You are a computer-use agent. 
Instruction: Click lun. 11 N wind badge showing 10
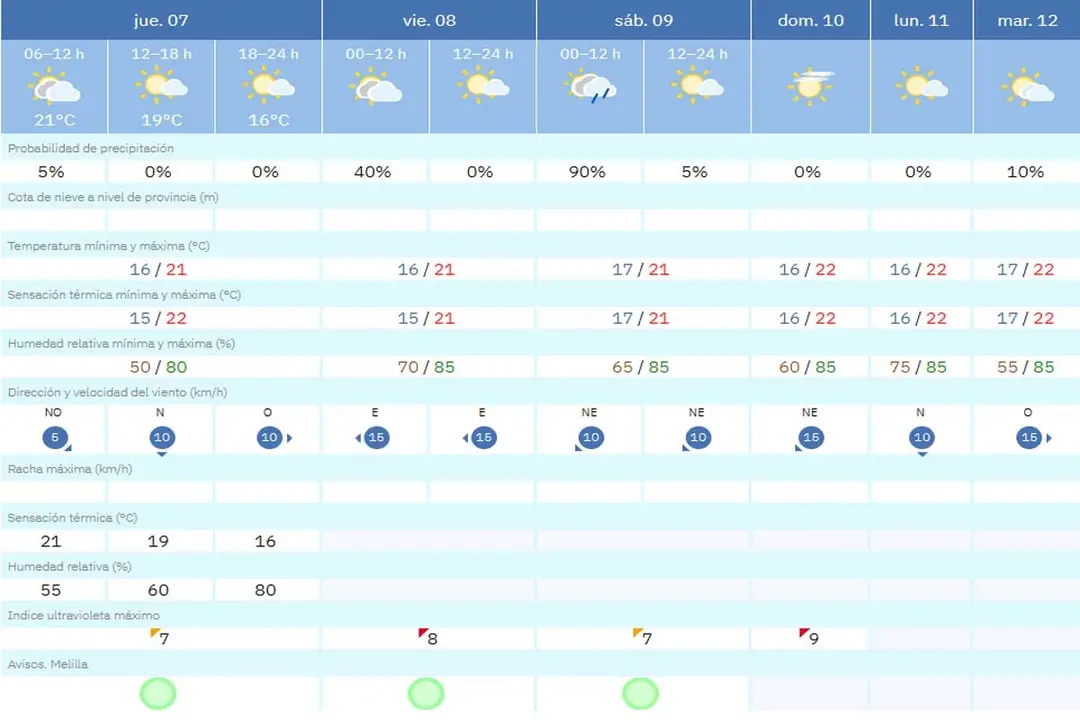point(922,439)
